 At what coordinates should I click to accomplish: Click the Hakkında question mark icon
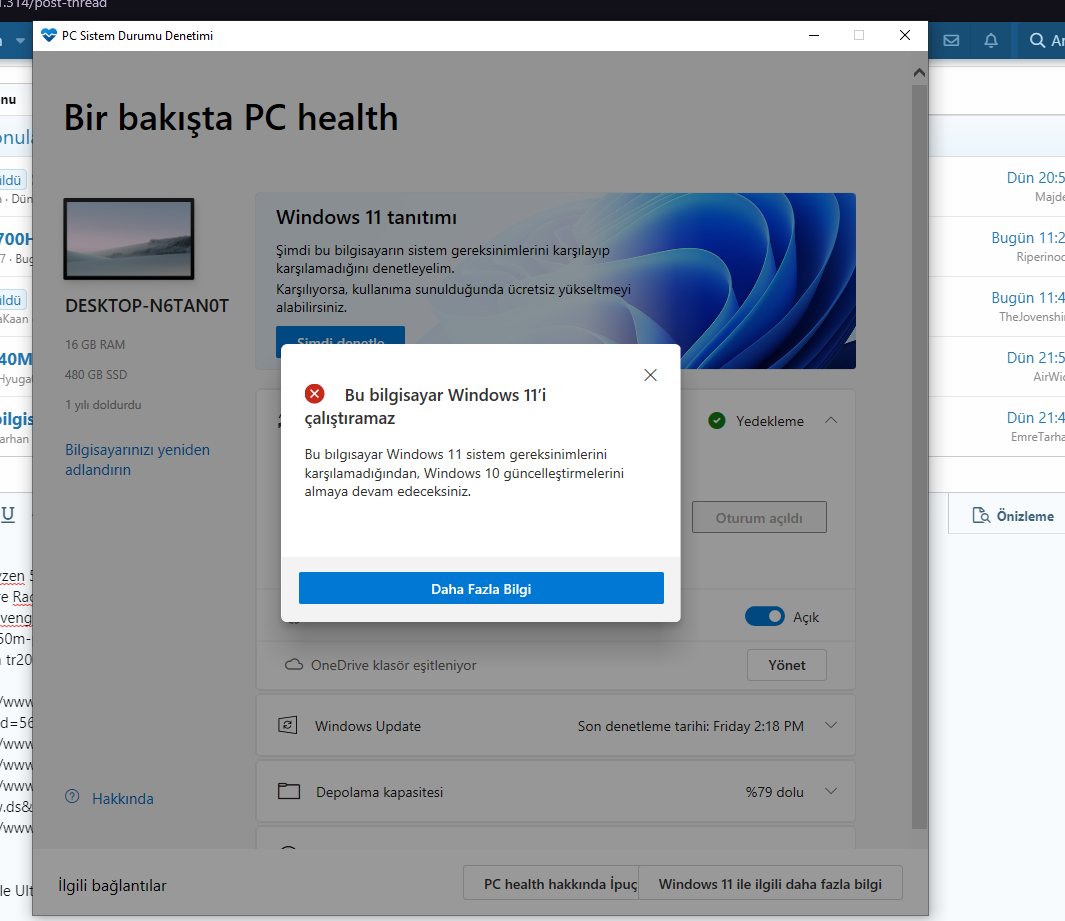coord(72,797)
